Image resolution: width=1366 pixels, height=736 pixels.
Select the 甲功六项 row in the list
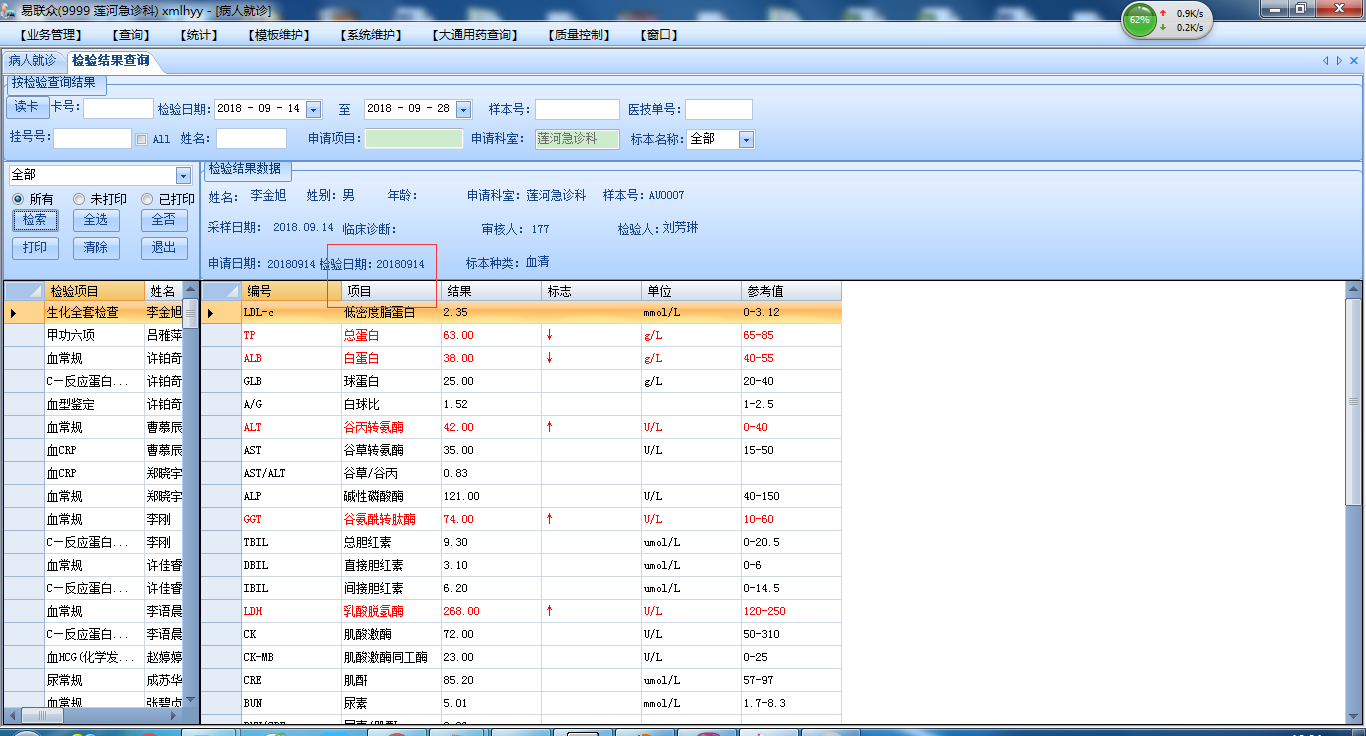[x=94, y=336]
